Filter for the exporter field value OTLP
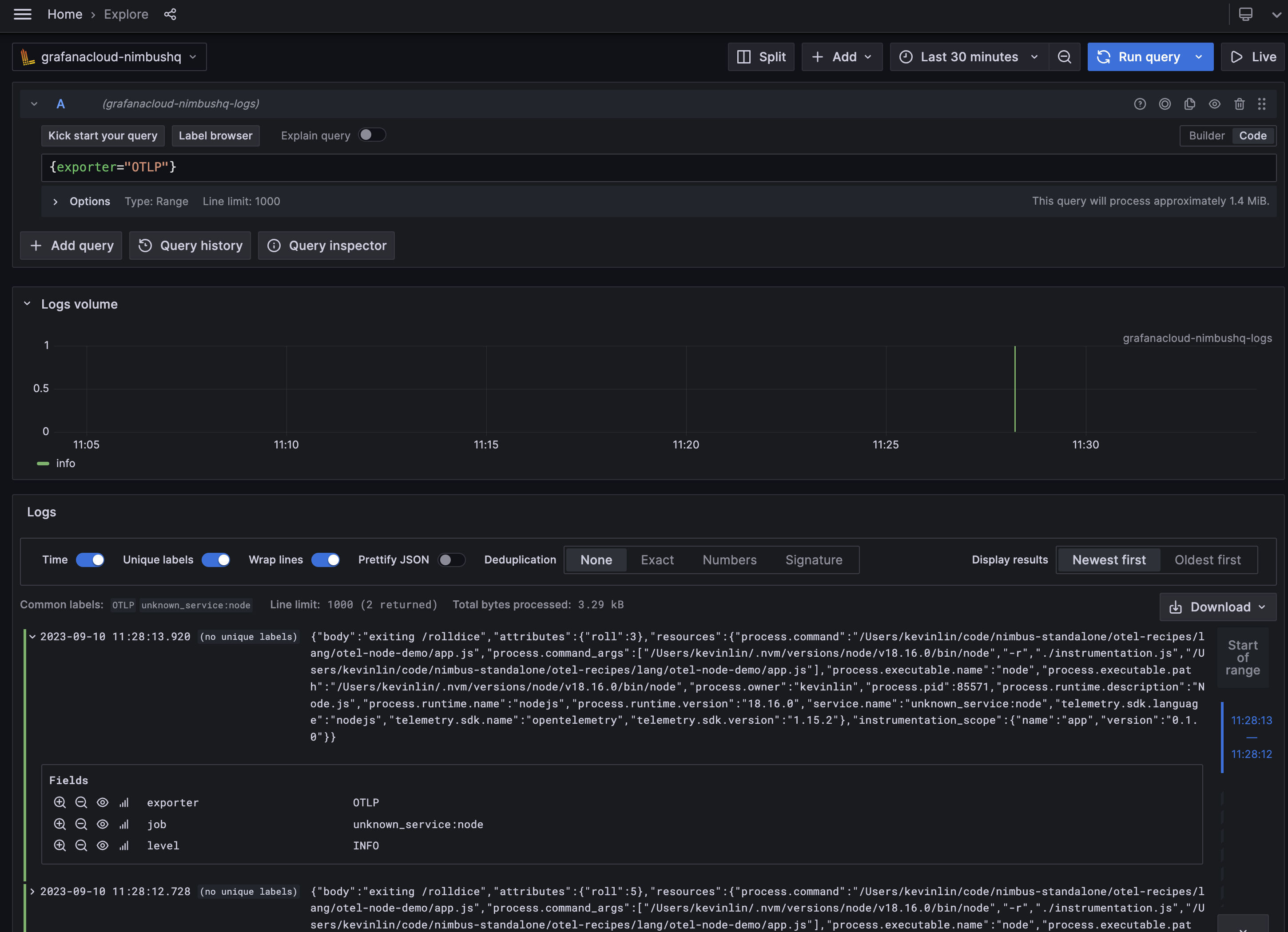 click(60, 802)
